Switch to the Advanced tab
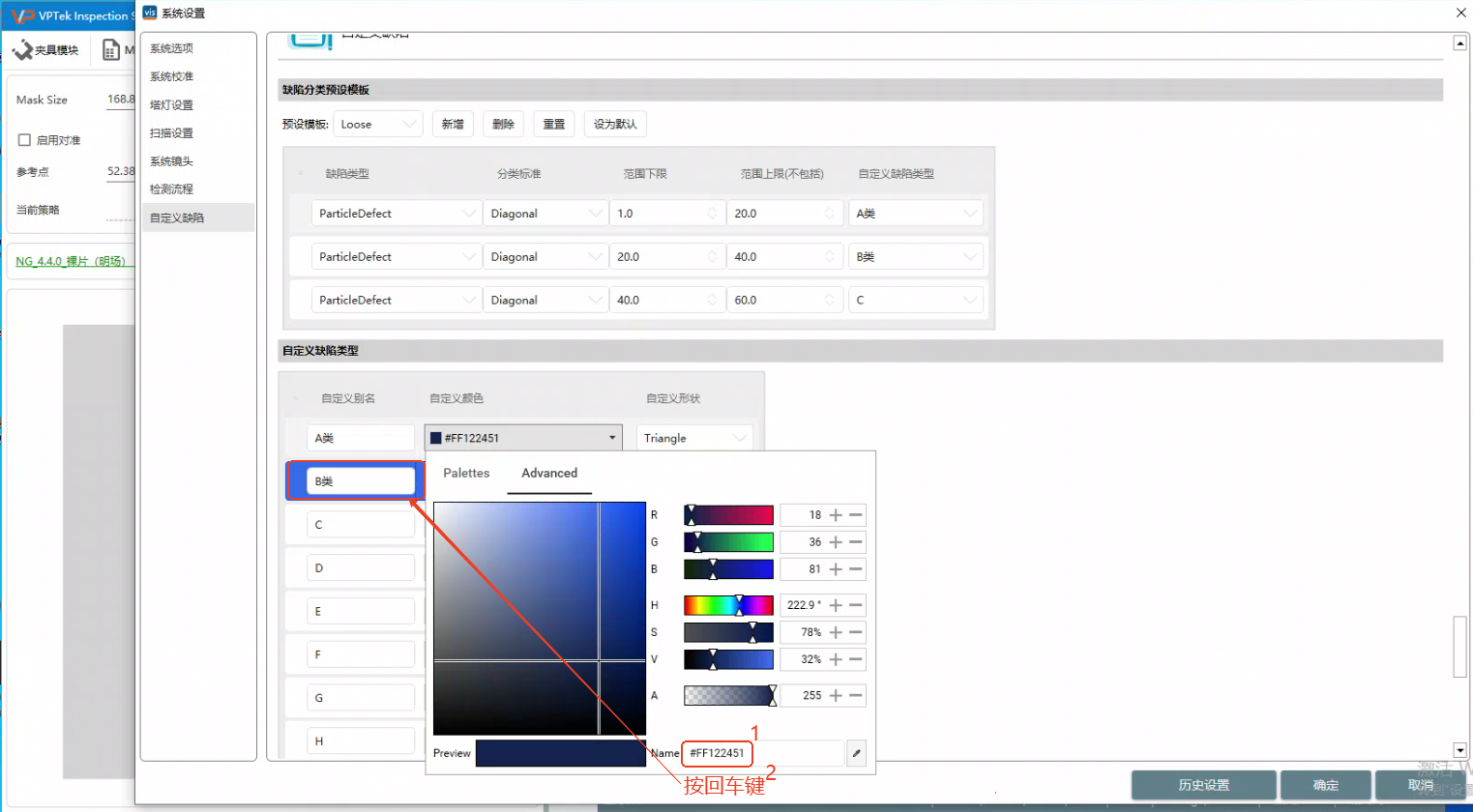The height and width of the screenshot is (812, 1473). pos(549,473)
